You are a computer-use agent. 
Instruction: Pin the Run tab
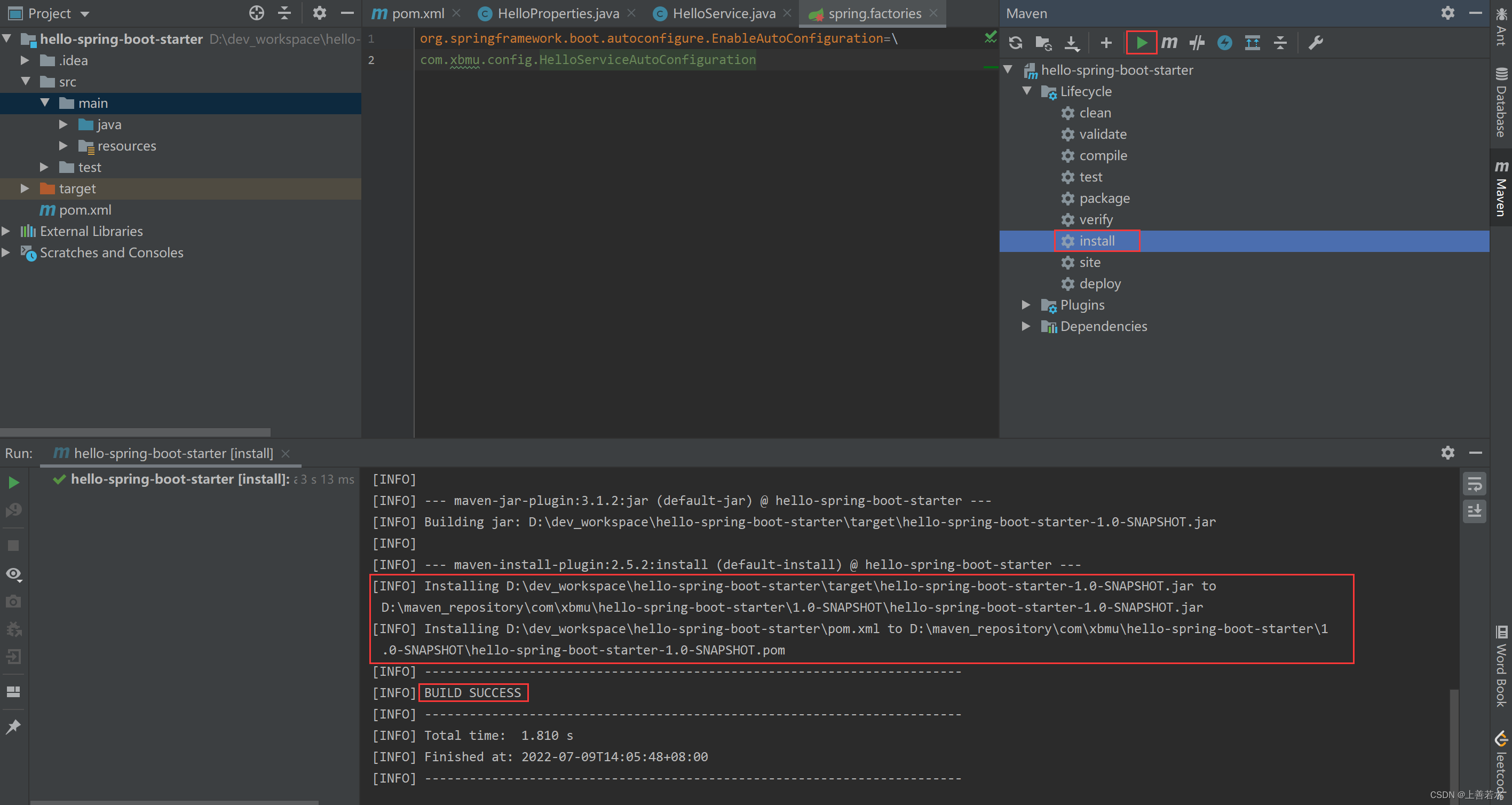point(13,727)
